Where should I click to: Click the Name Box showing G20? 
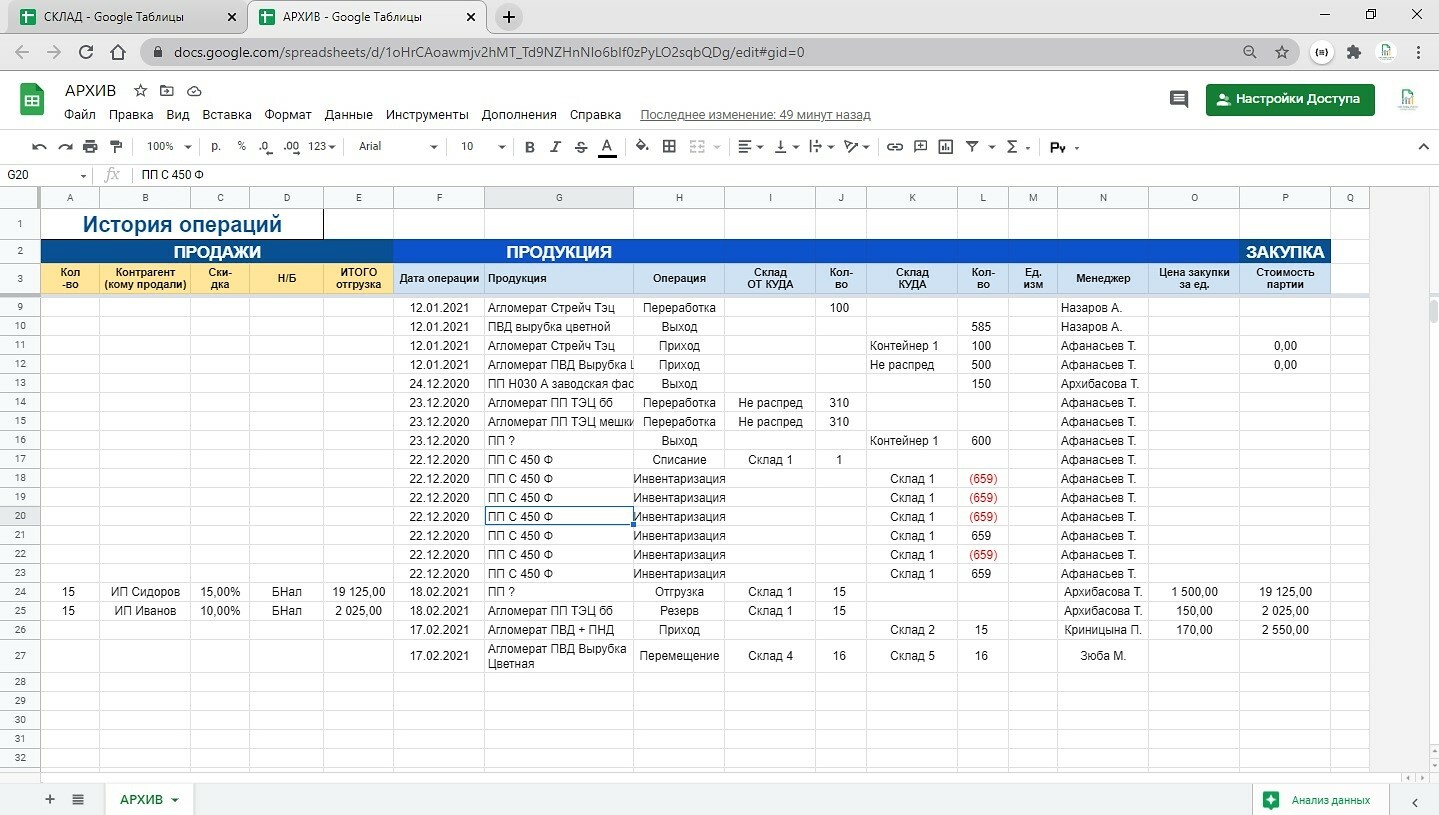tap(45, 175)
